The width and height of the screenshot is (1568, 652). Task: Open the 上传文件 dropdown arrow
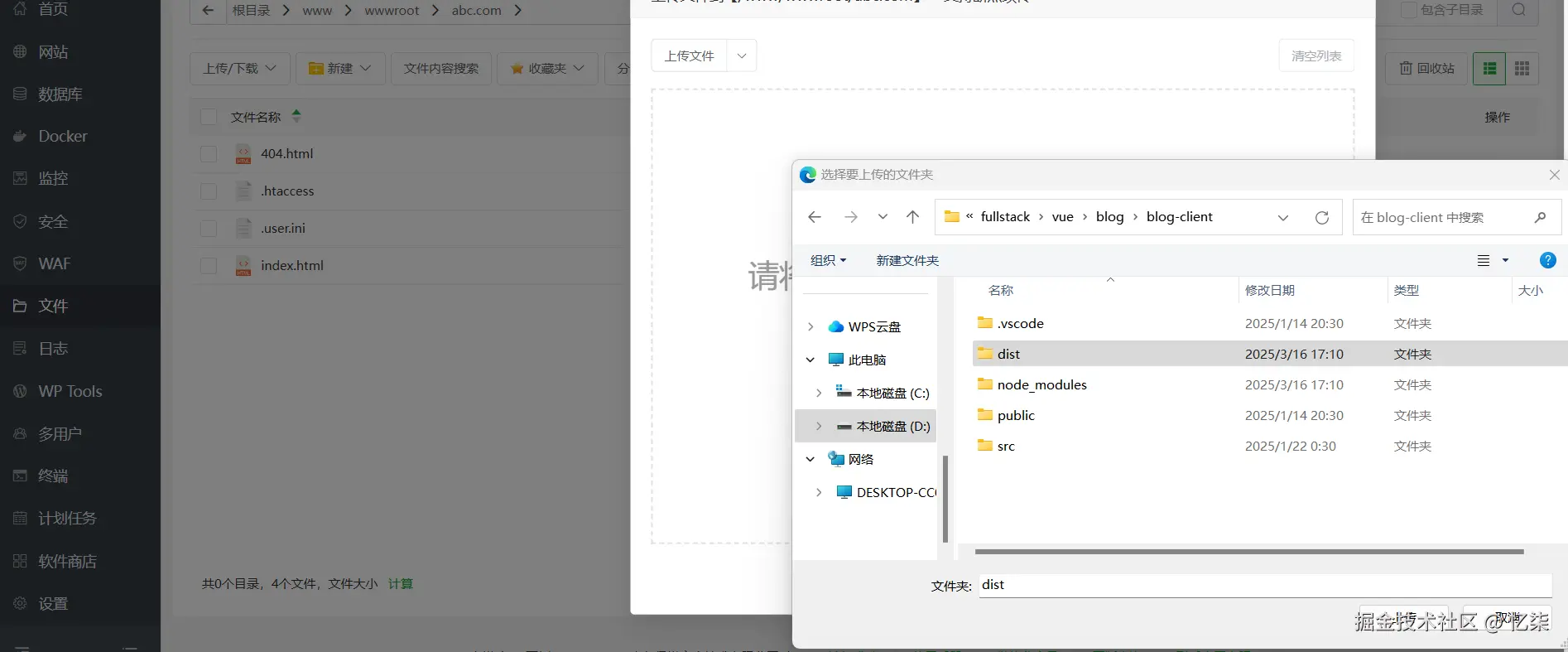click(x=742, y=56)
